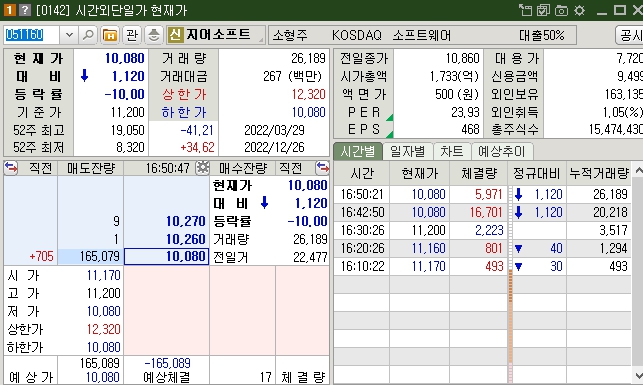643x385 pixels.
Task: Switch to the '차트' tab
Action: (x=451, y=151)
